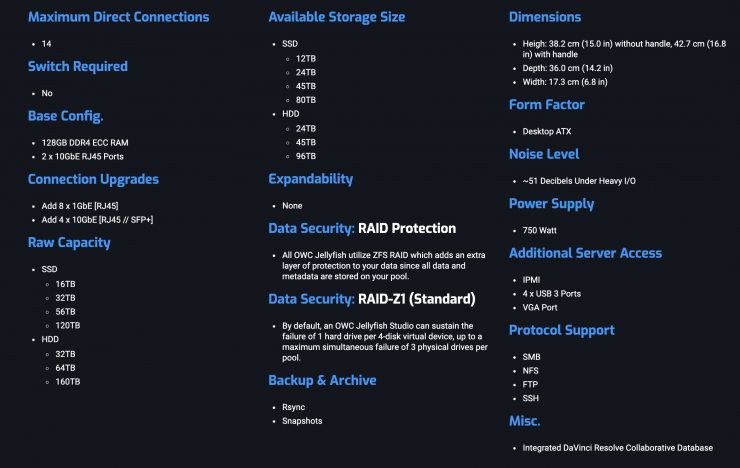Viewport: 740px width, 468px height.
Task: Choose the 80TB SSD storage size
Action: (306, 100)
